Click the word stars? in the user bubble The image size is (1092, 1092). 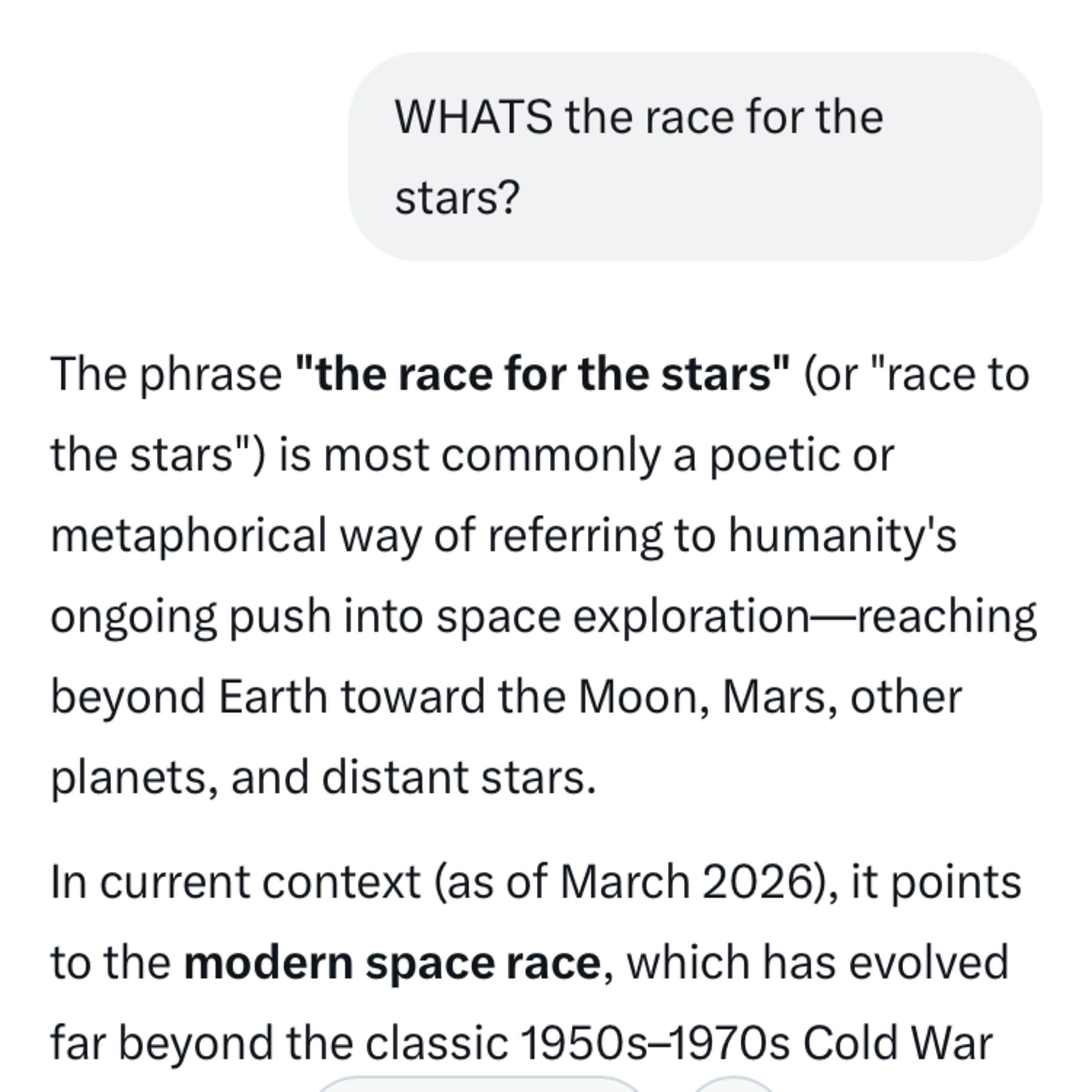coord(457,198)
